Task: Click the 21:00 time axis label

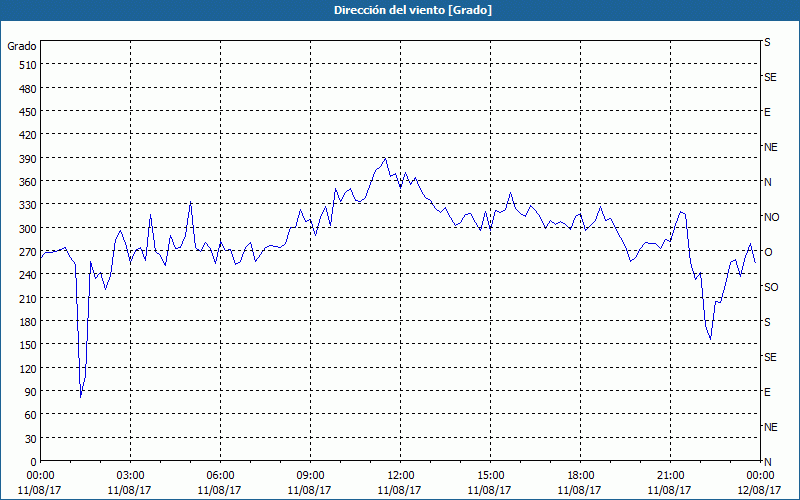Action: click(670, 476)
